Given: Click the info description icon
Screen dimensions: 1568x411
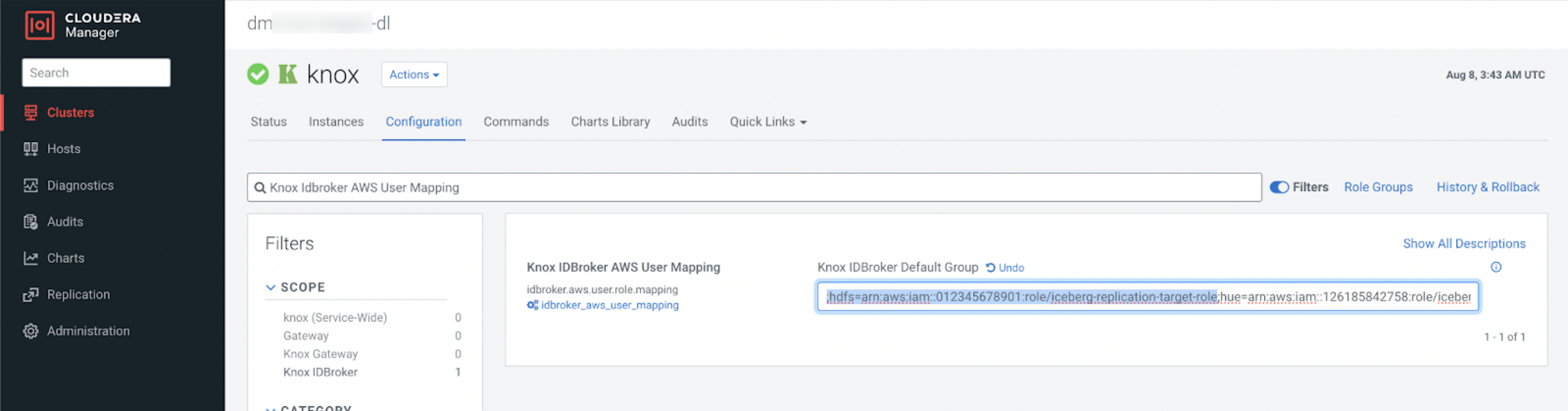Looking at the screenshot, I should (x=1495, y=267).
